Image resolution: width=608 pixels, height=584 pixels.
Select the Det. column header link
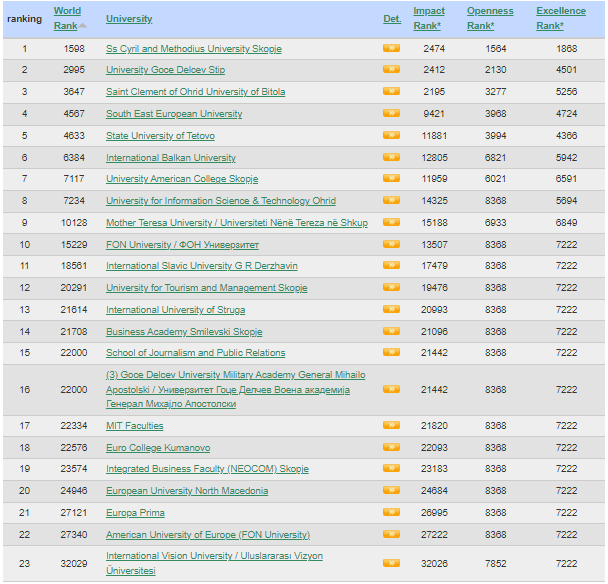(391, 19)
